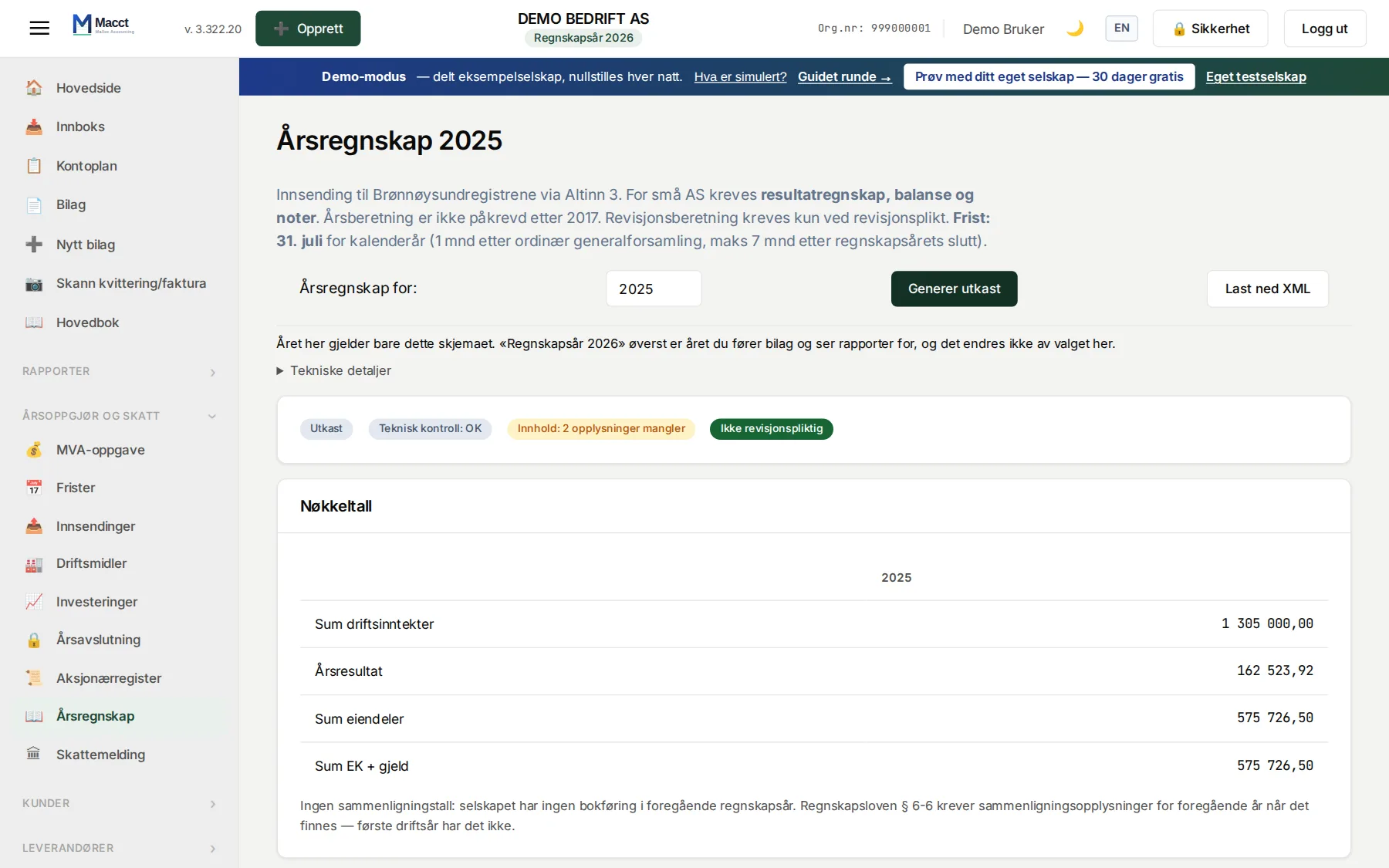Click the Opprett button
Viewport: 1389px width, 868px height.
pos(308,29)
